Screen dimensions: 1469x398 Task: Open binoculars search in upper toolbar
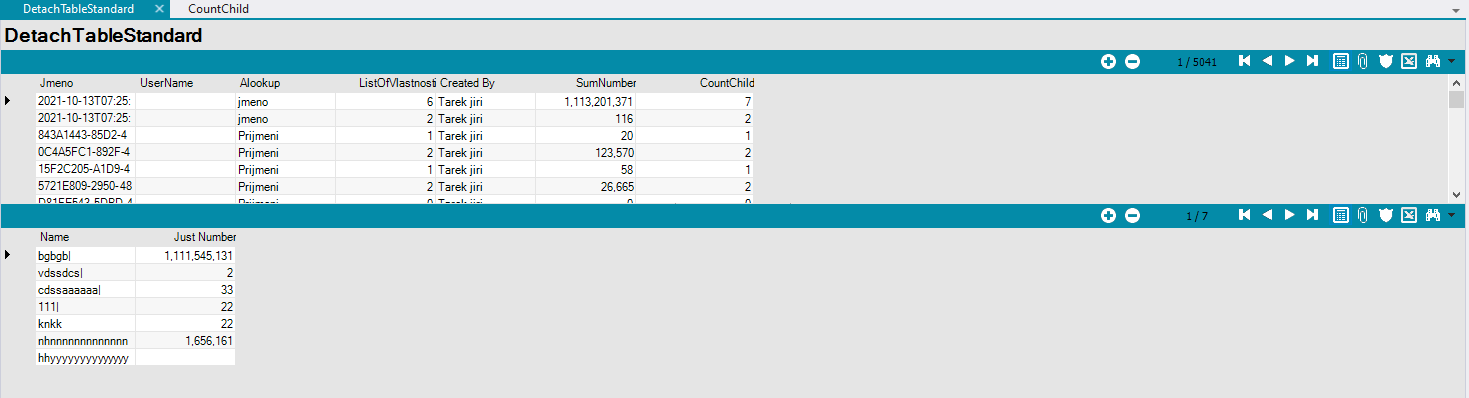coord(1433,61)
